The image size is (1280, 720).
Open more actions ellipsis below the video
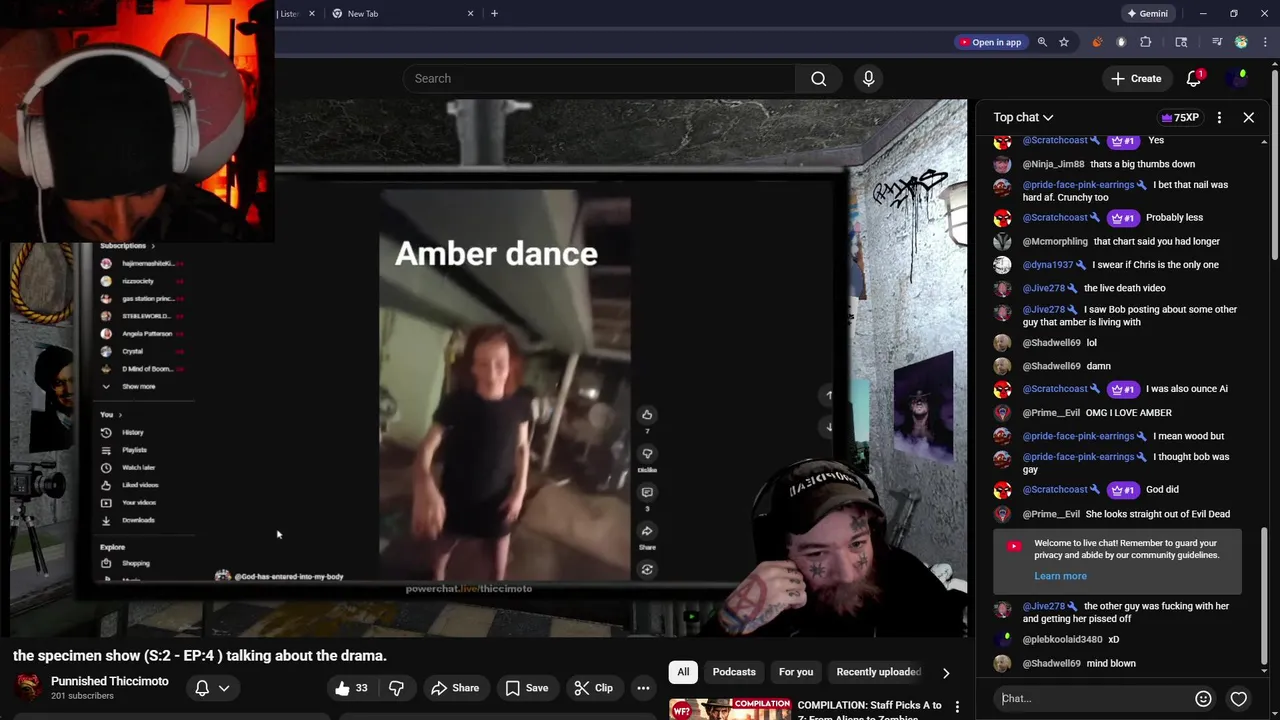point(643,688)
